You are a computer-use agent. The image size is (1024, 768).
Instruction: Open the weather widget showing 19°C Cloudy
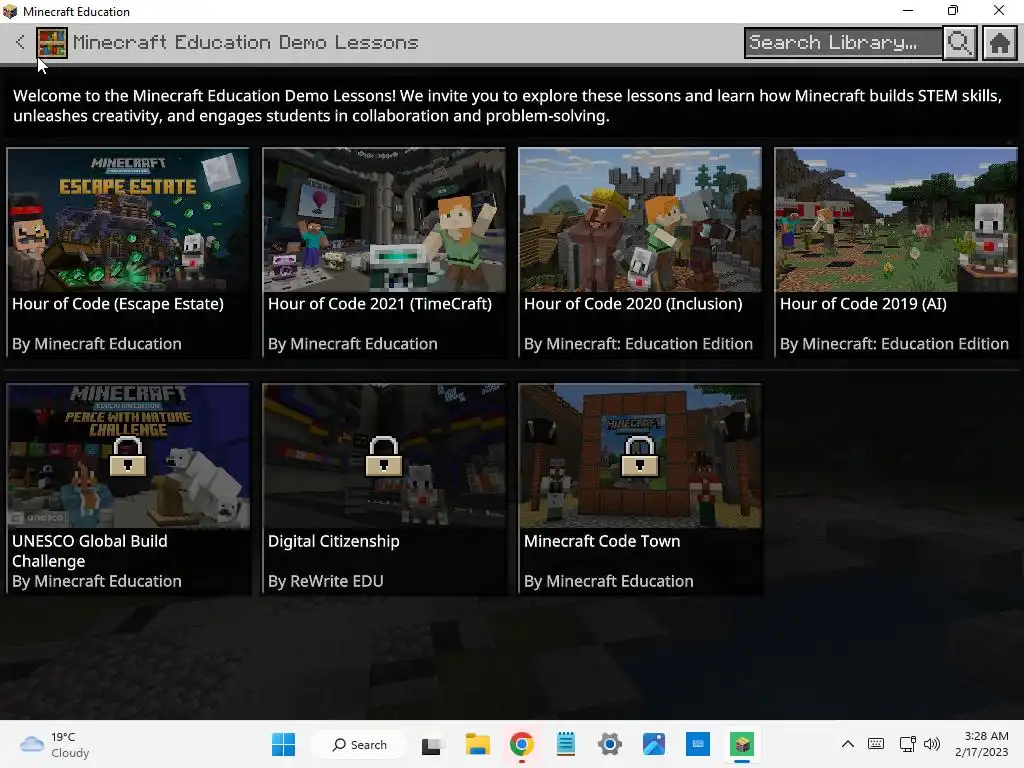click(55, 744)
